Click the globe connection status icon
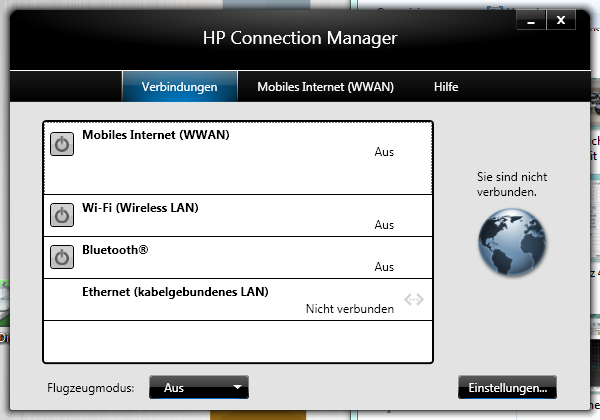Image resolution: width=600 pixels, height=420 pixels. (513, 243)
